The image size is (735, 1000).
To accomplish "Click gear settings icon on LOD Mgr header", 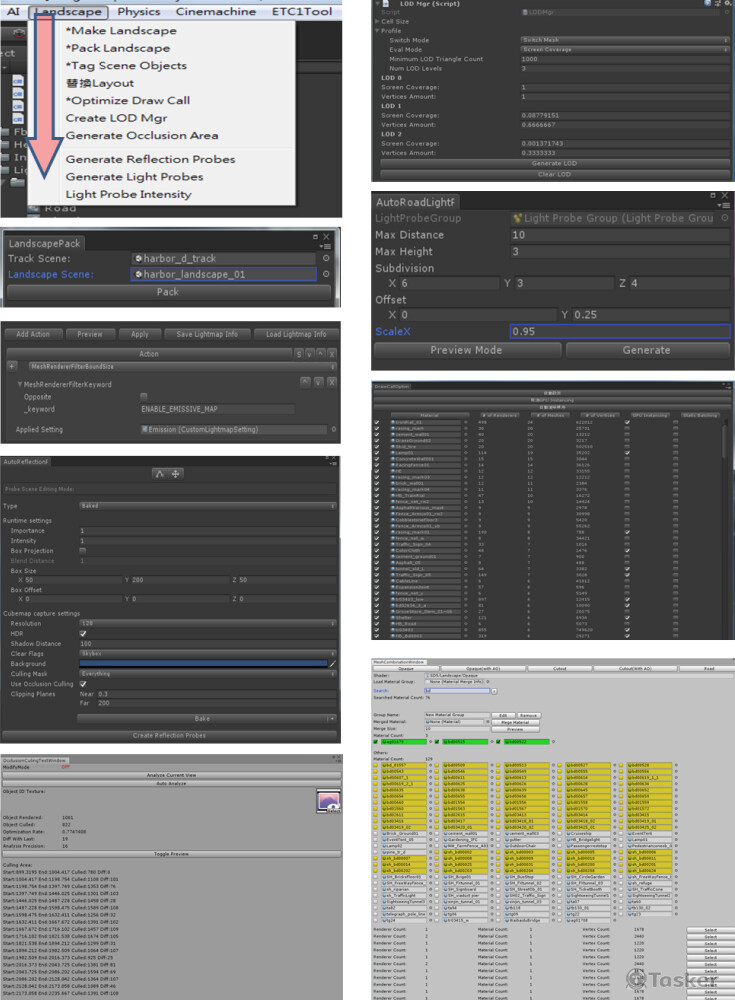I will click(727, 3).
